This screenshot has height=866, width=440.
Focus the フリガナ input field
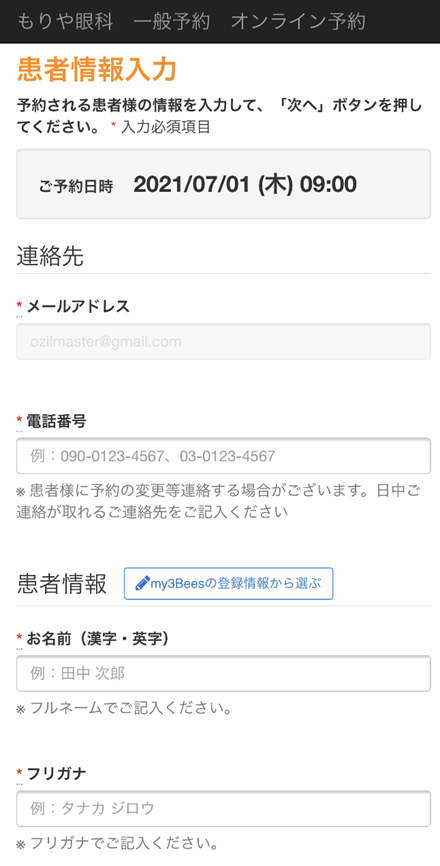223,809
